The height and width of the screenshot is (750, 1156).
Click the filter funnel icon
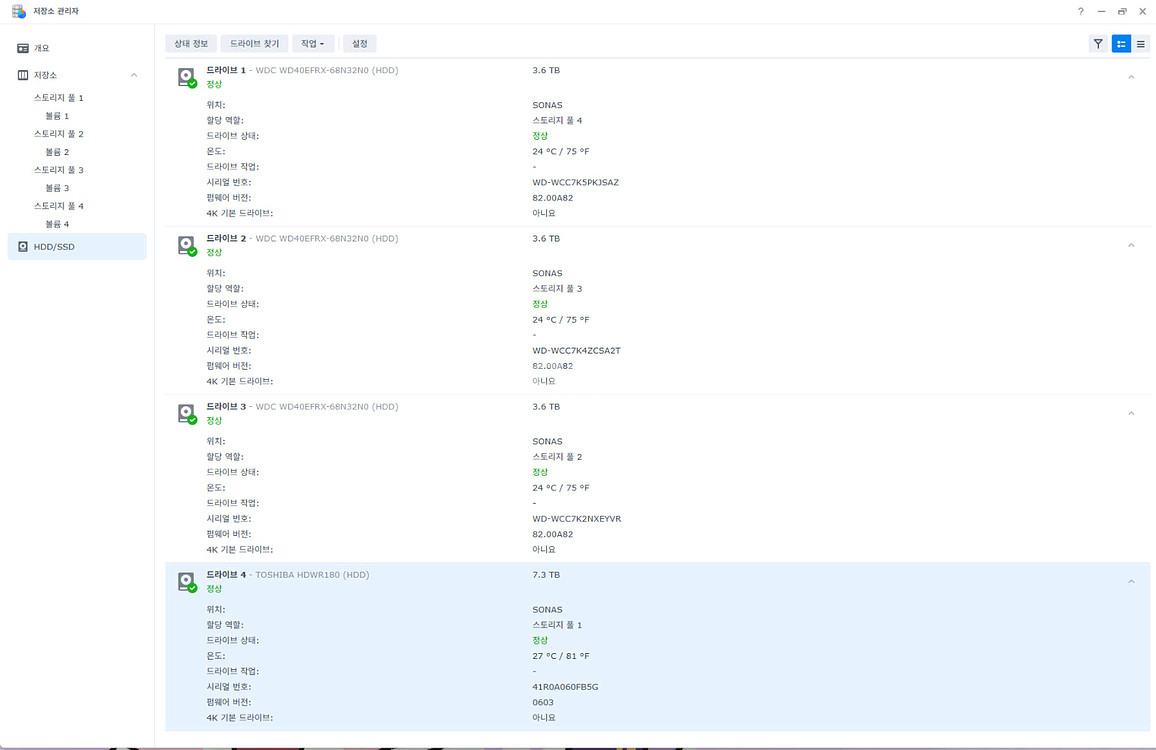(x=1098, y=44)
